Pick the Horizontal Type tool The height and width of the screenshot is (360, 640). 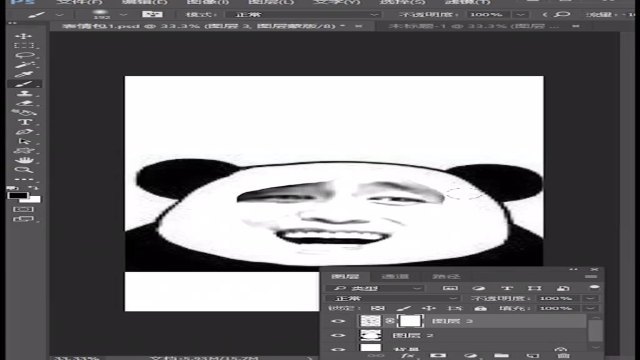[x=24, y=122]
